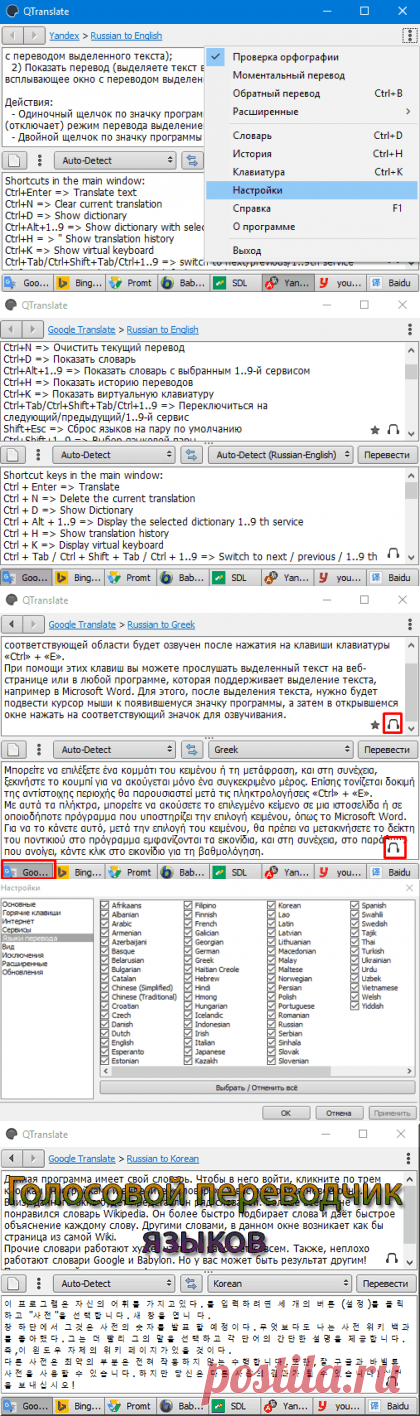Click source pane scrollbar in Russian to Korean window
Viewport: 420px width, 1416px height.
pyautogui.click(x=410, y=1219)
